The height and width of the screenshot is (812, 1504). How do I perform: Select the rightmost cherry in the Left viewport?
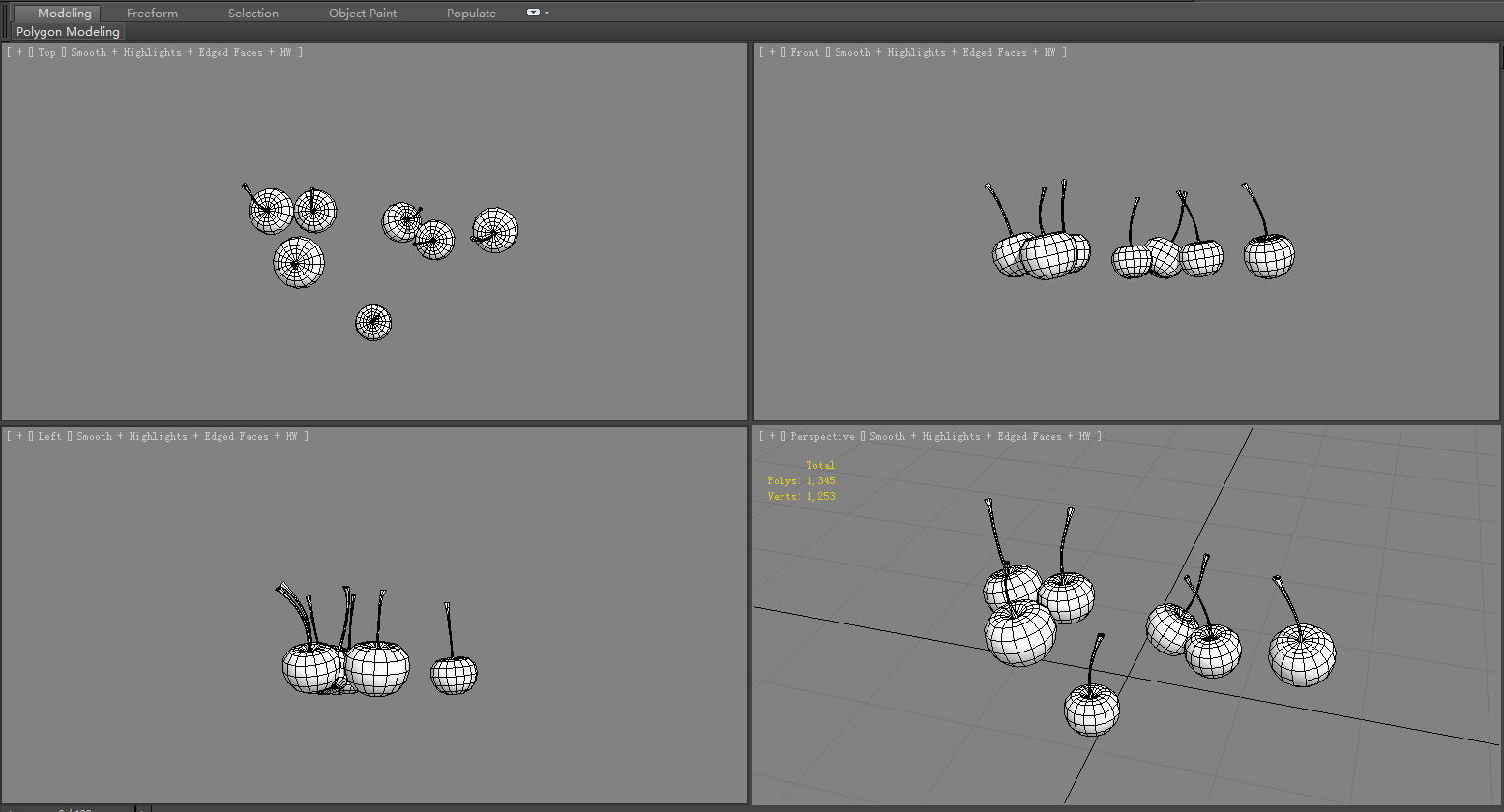pyautogui.click(x=454, y=675)
